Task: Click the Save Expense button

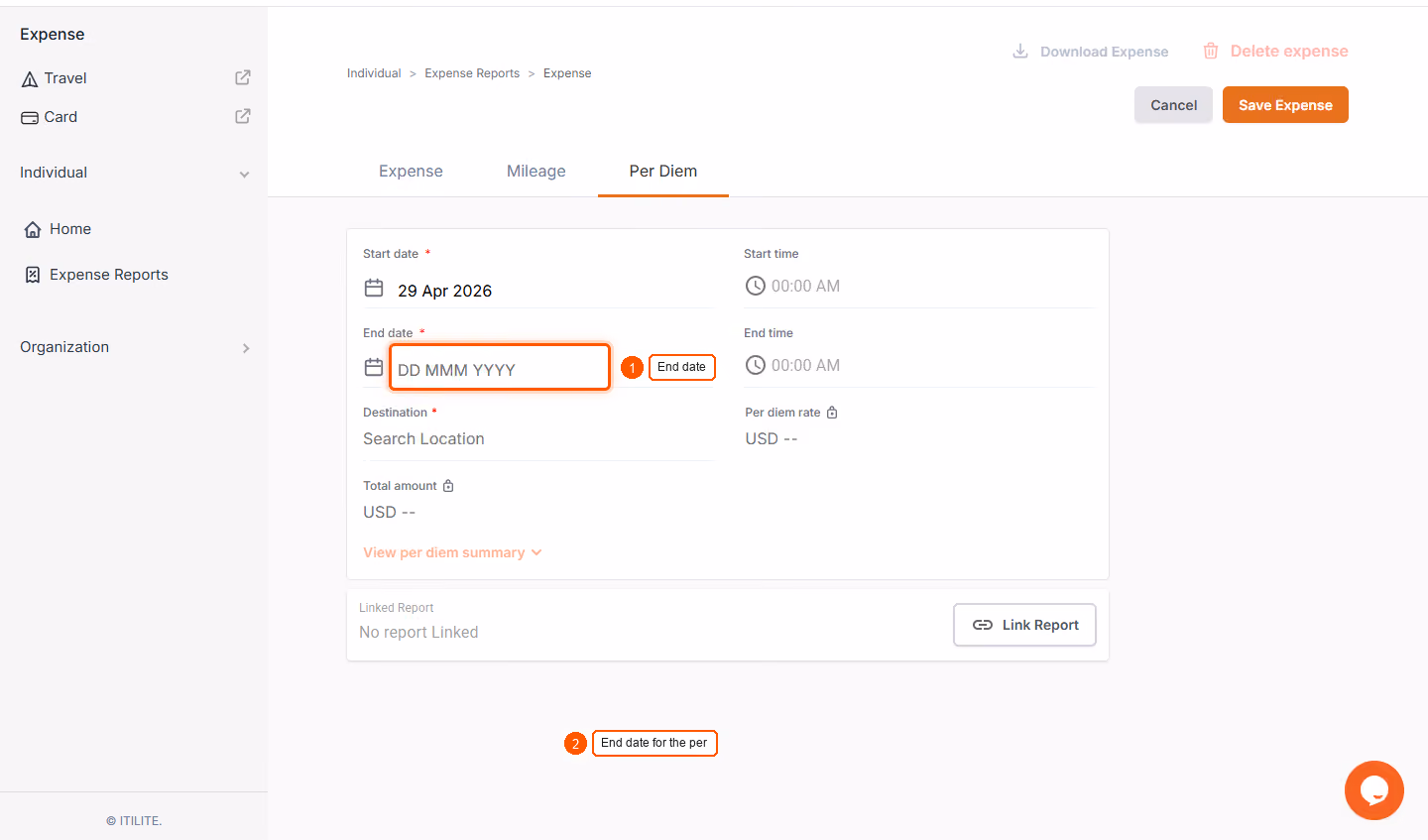Action: point(1285,105)
